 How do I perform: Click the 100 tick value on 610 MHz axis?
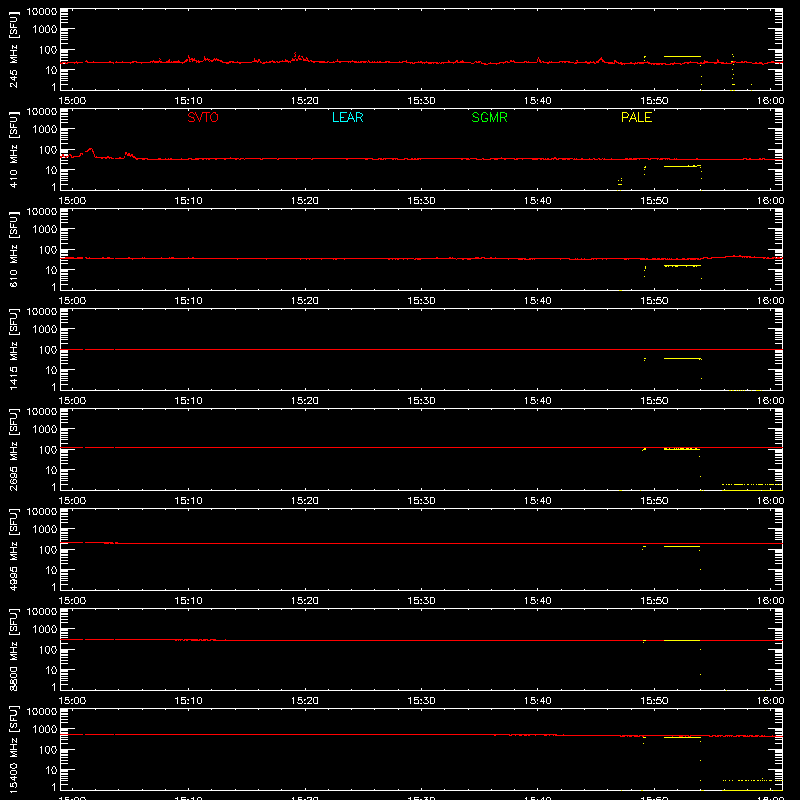coord(48,250)
